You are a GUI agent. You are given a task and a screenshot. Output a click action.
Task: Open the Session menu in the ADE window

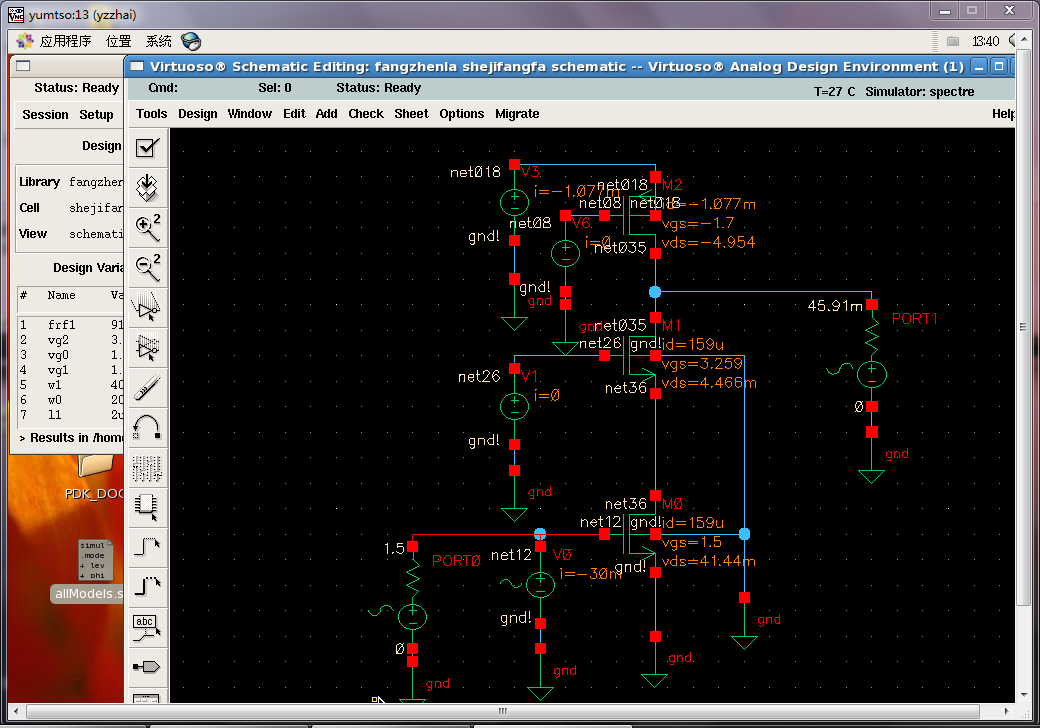point(45,115)
